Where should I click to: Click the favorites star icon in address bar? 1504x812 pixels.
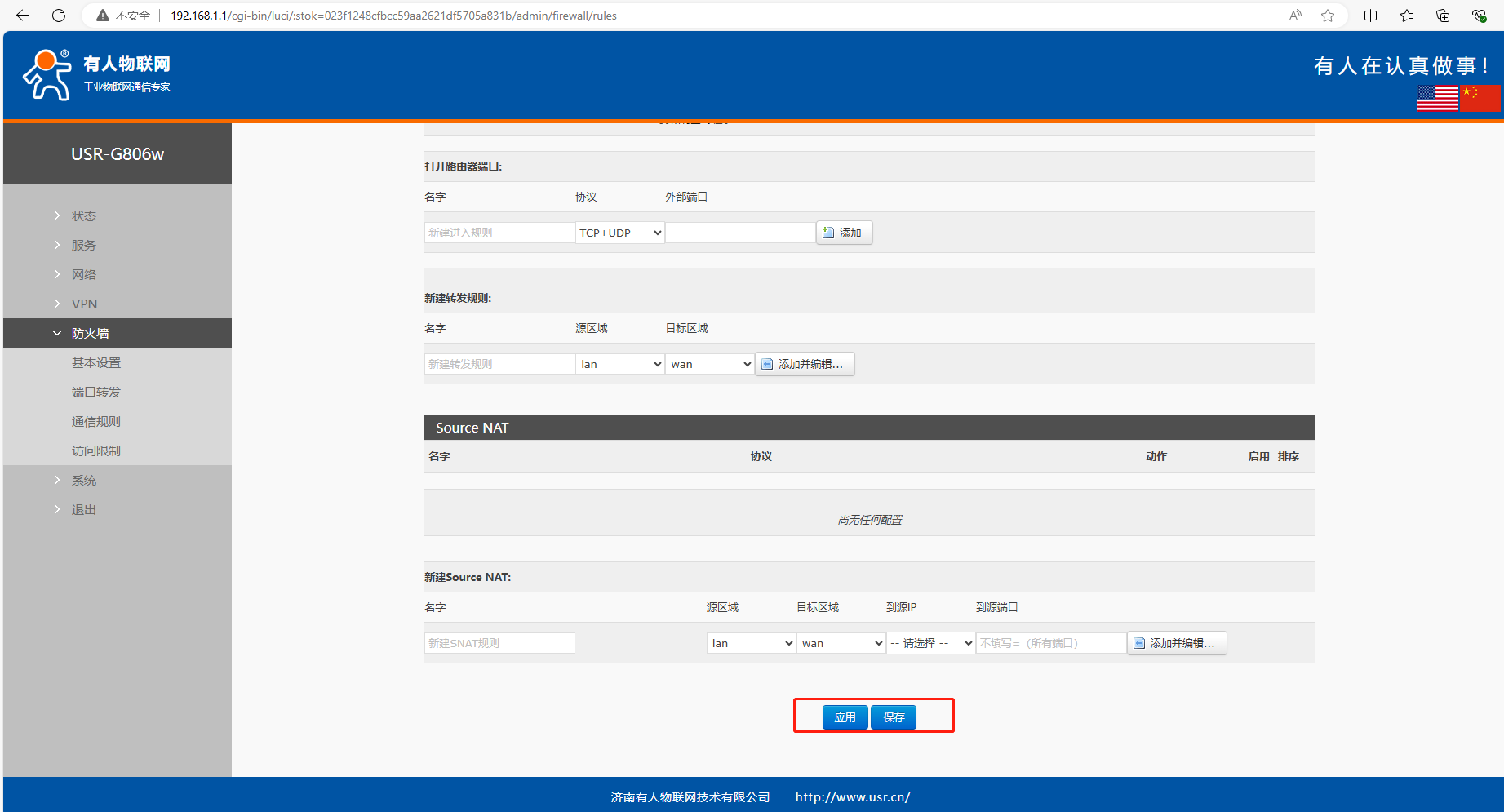[1328, 16]
